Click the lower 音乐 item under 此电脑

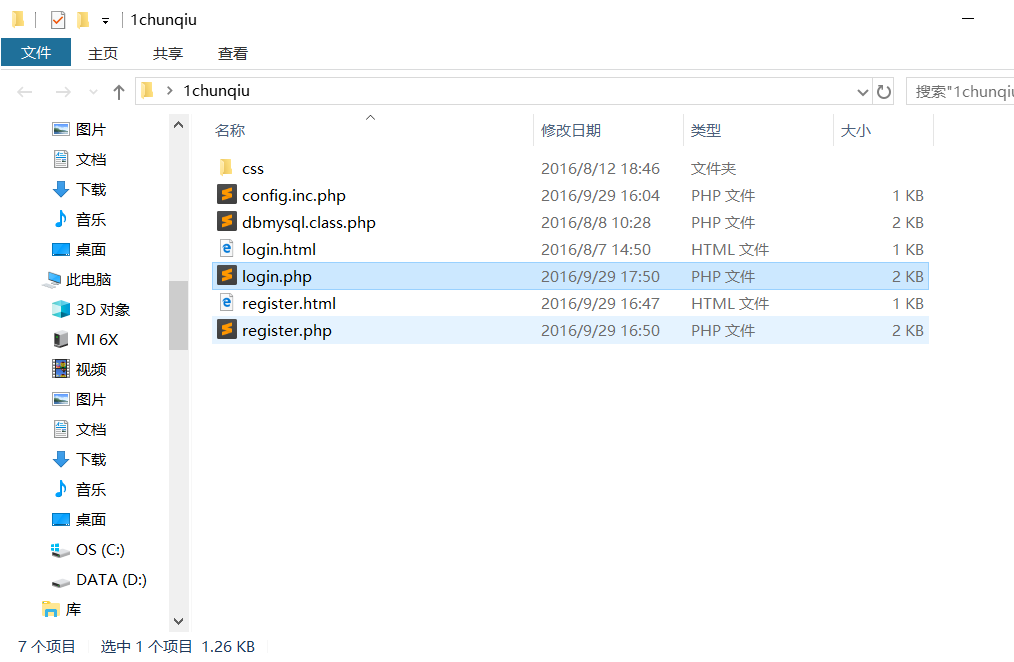(x=79, y=489)
